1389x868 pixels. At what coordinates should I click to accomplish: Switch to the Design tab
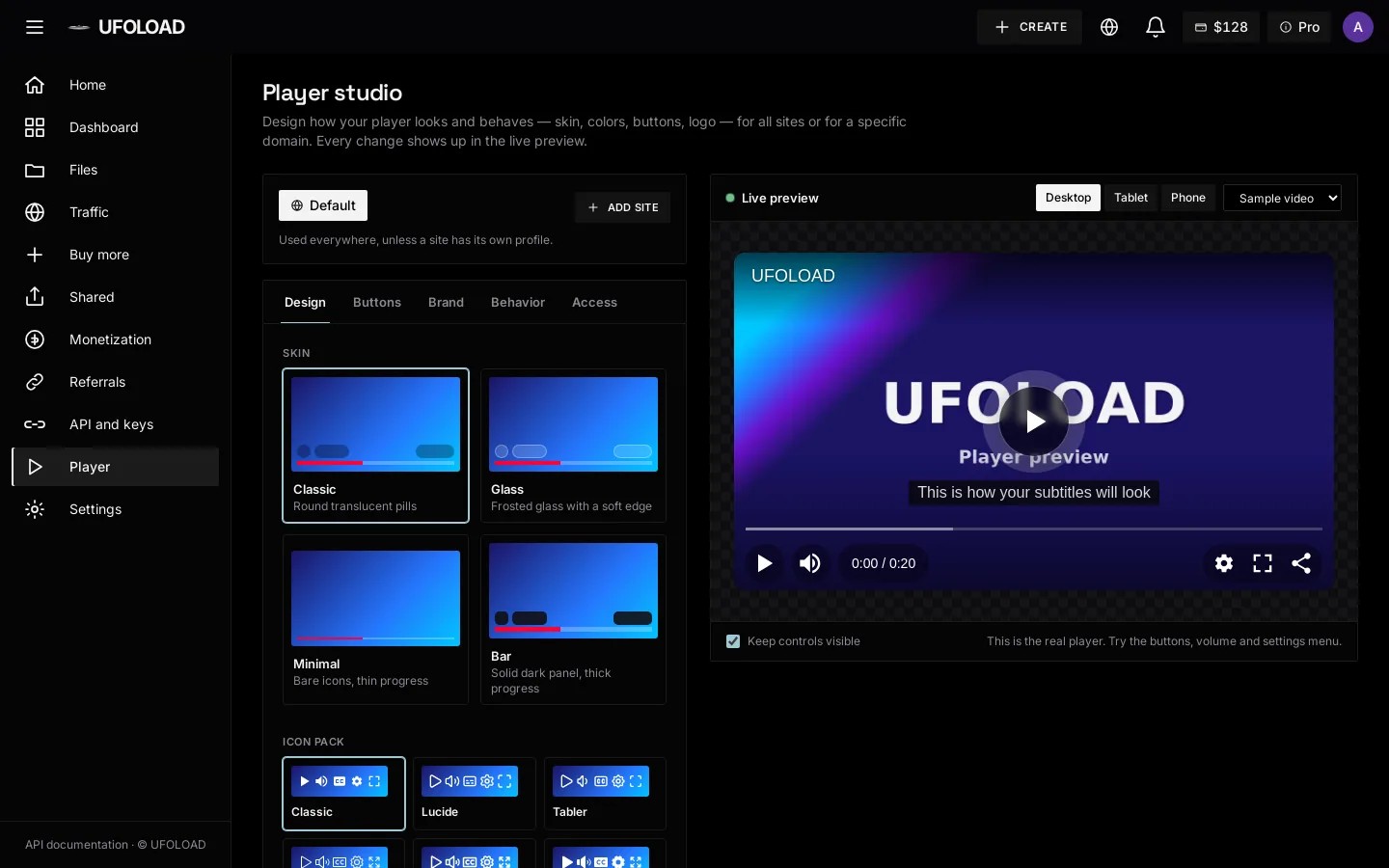305,302
